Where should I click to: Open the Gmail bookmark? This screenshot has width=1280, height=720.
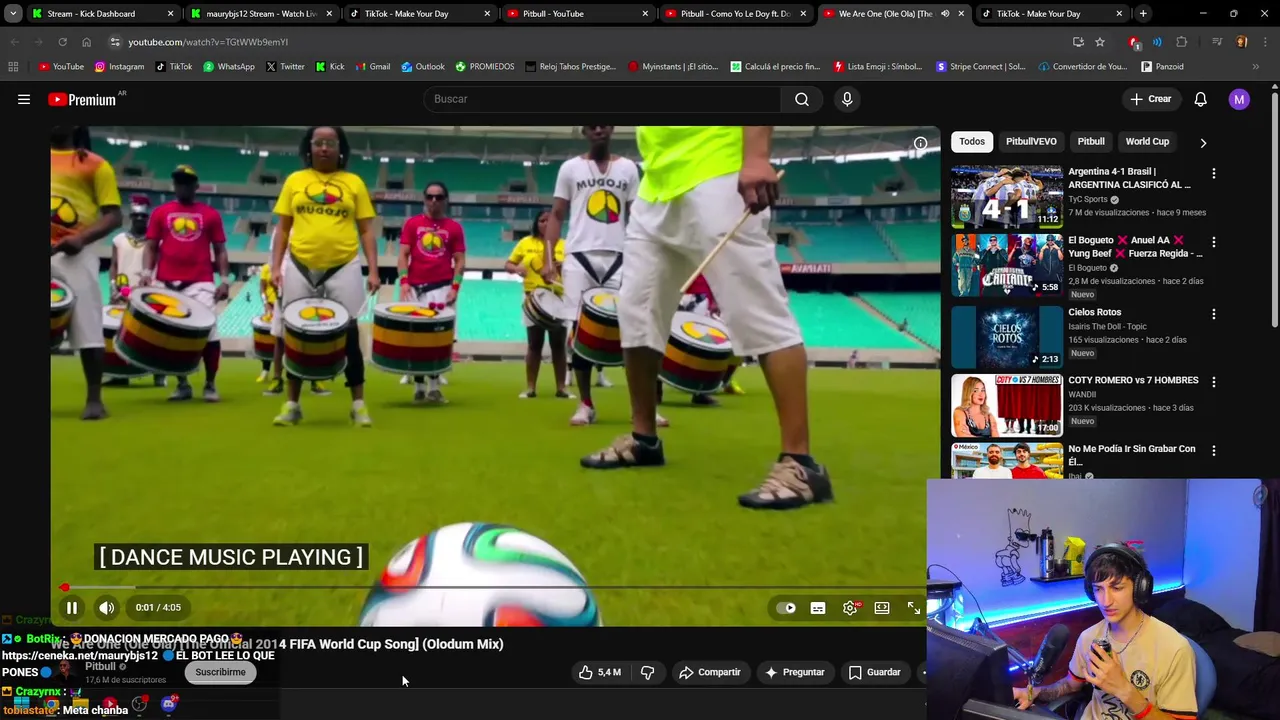point(373,67)
